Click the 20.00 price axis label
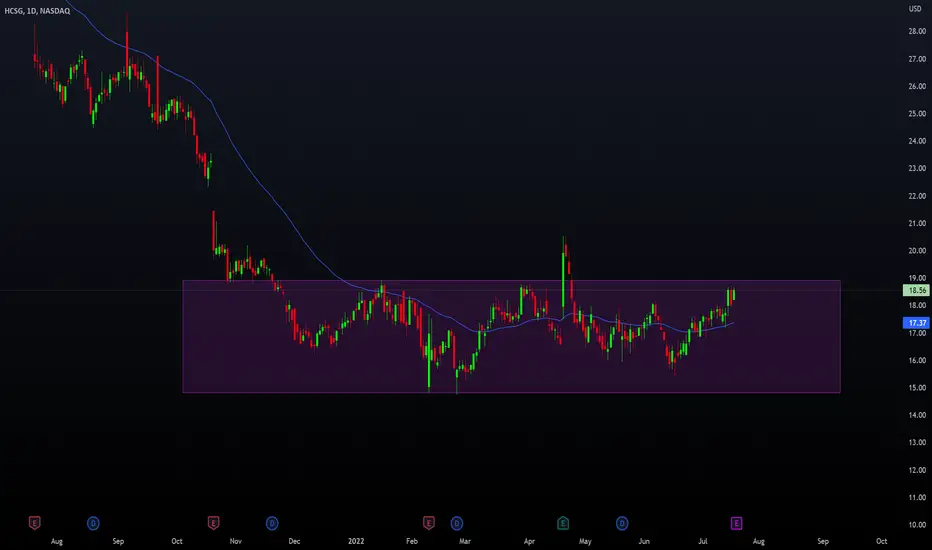Image resolution: width=932 pixels, height=550 pixels. (917, 250)
